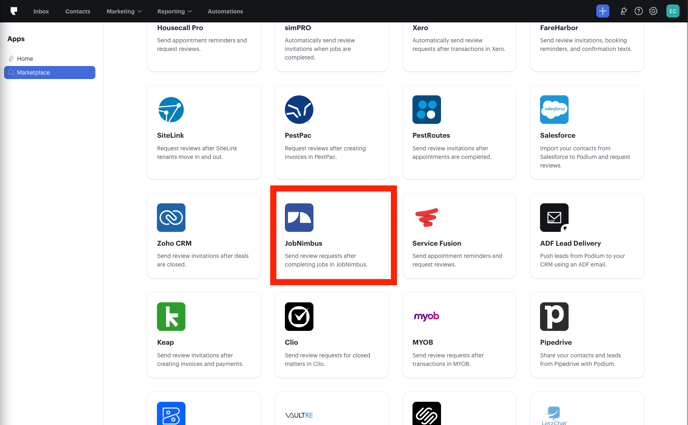Viewport: 688px width, 425px height.
Task: Open the FareHarbor app title
Action: 559,28
